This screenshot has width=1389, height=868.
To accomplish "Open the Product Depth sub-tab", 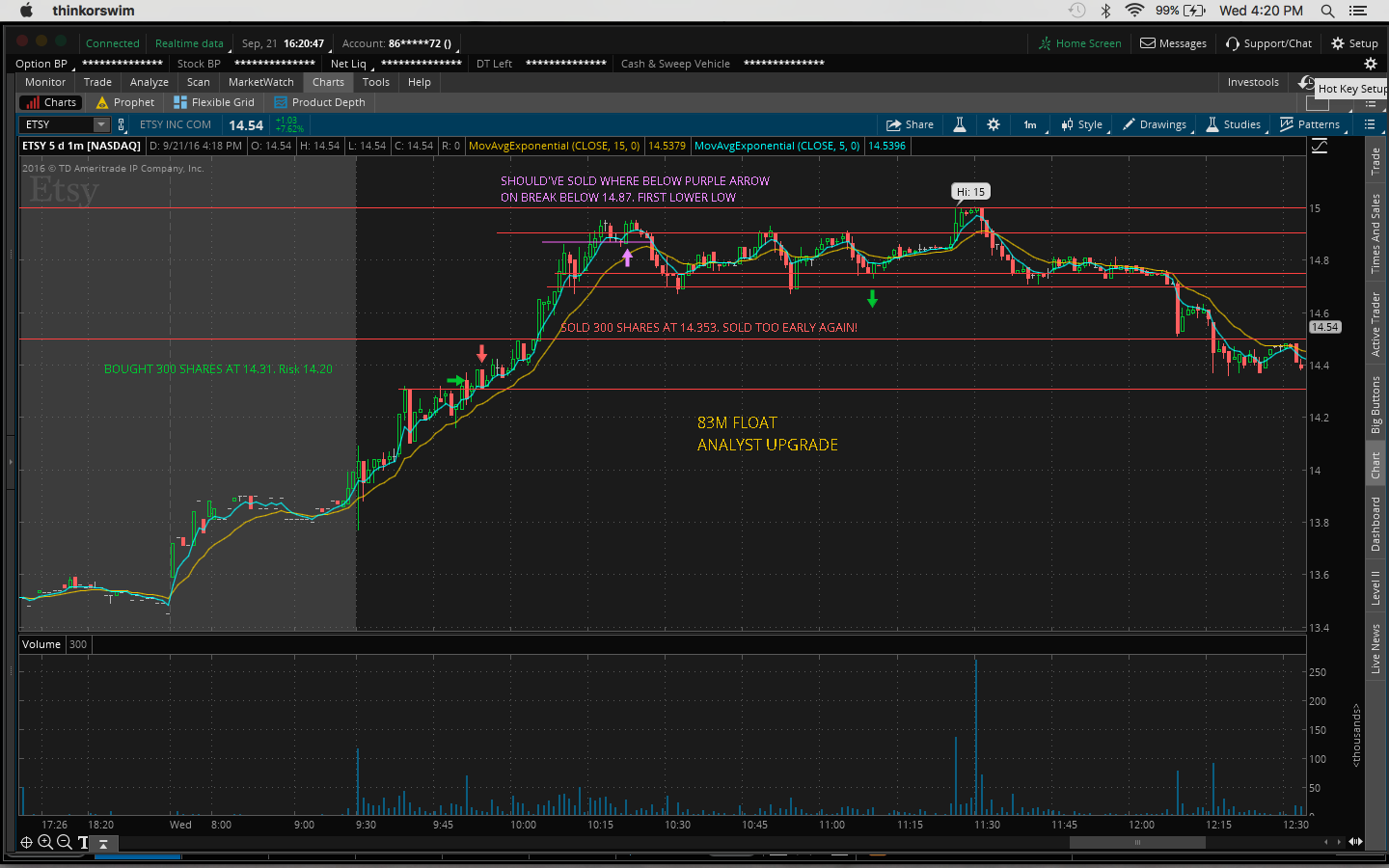I will [x=319, y=102].
